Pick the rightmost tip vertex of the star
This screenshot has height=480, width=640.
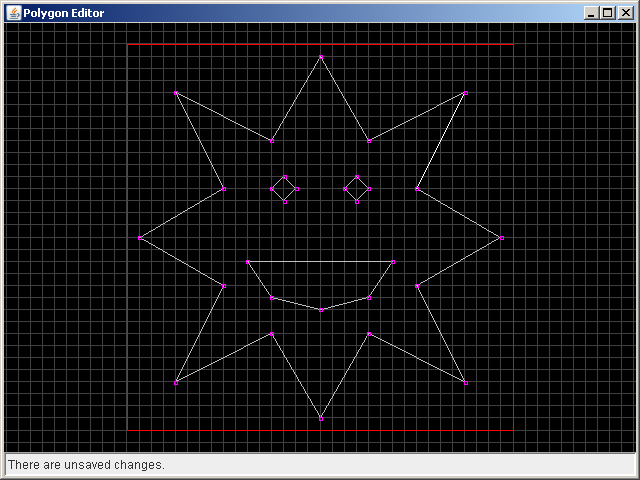coord(501,238)
